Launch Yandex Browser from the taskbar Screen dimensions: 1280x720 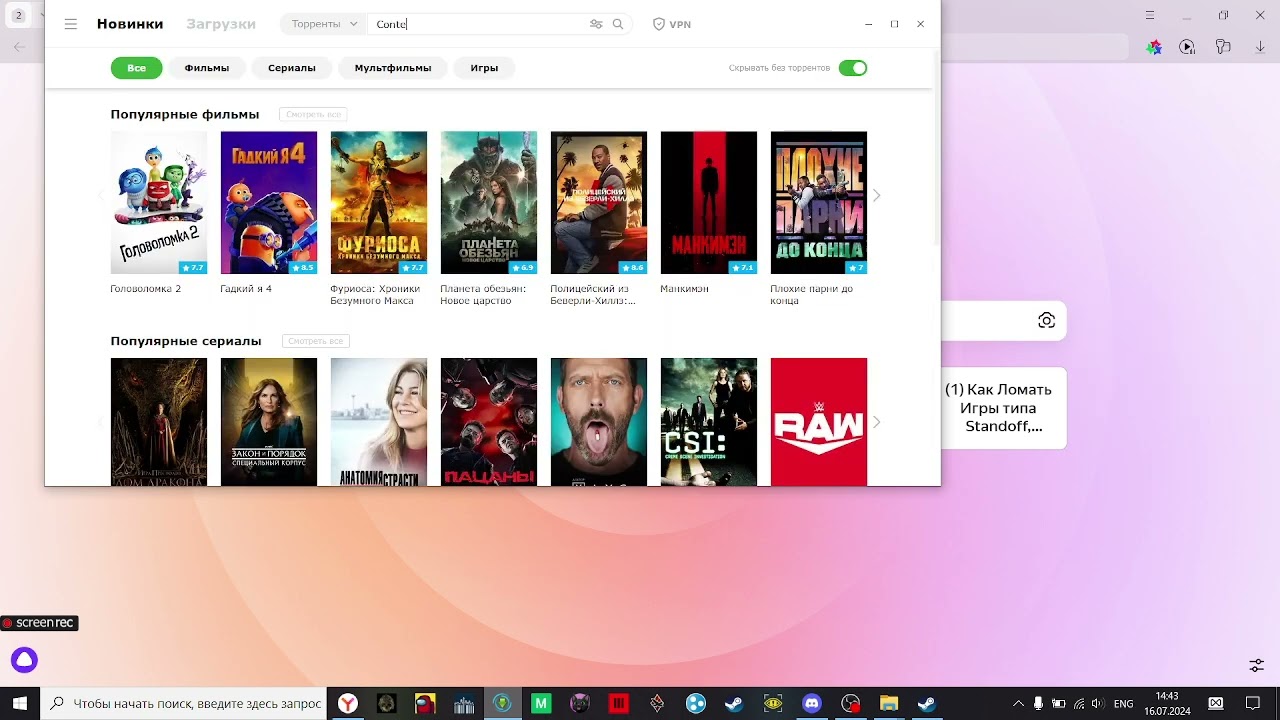[x=347, y=704]
